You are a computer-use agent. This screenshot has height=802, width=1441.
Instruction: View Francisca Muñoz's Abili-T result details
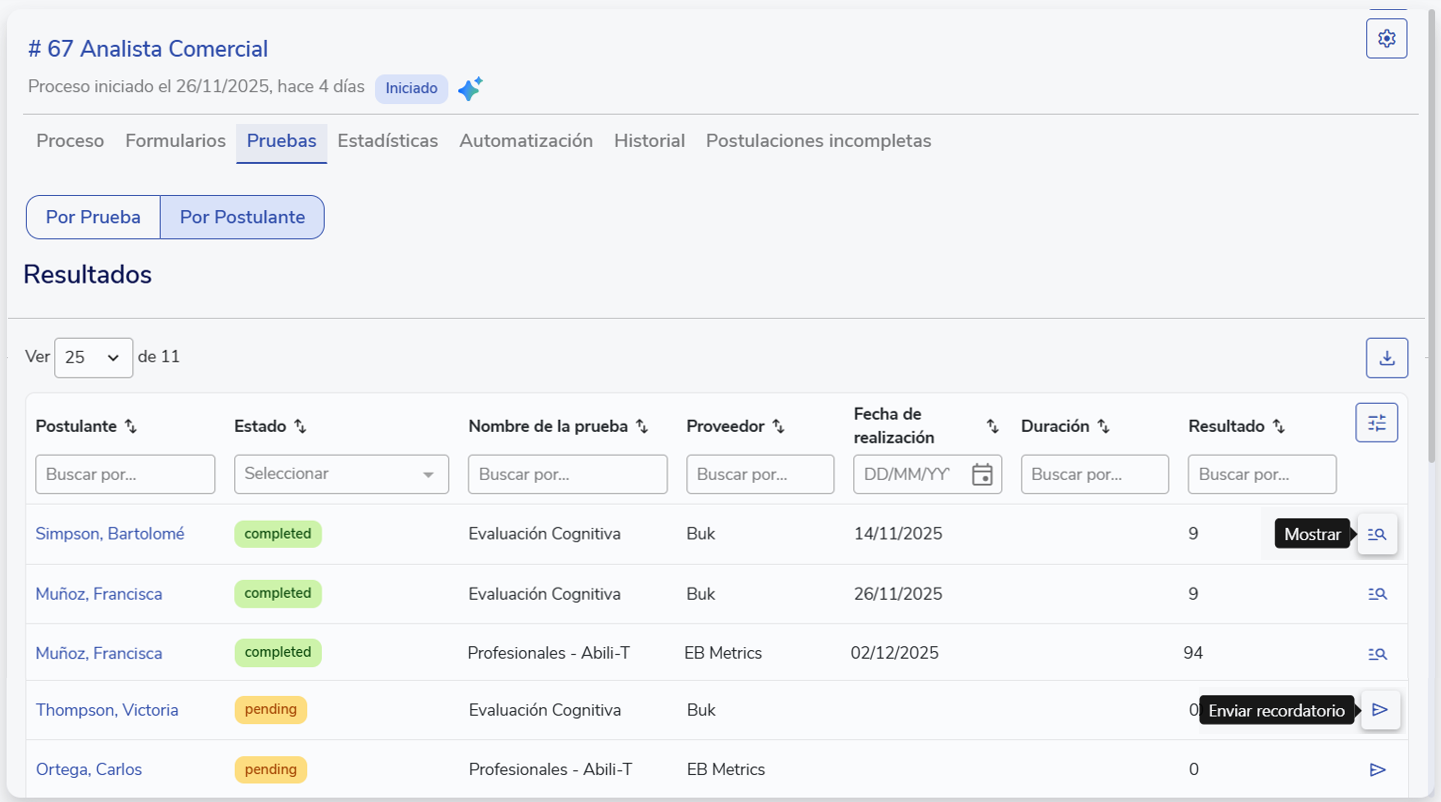(x=1377, y=654)
